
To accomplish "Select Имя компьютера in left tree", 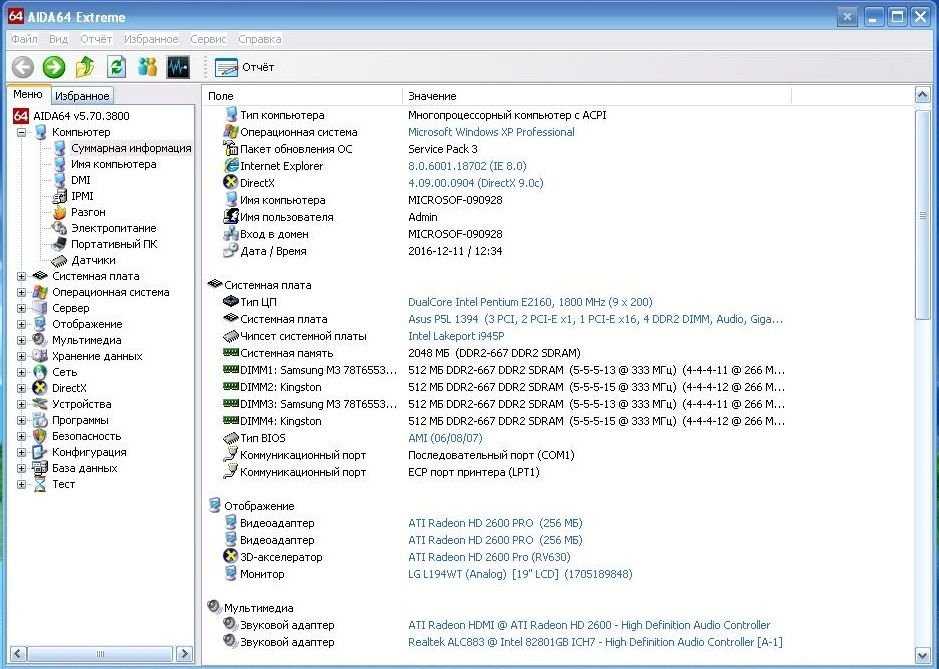I will point(114,164).
